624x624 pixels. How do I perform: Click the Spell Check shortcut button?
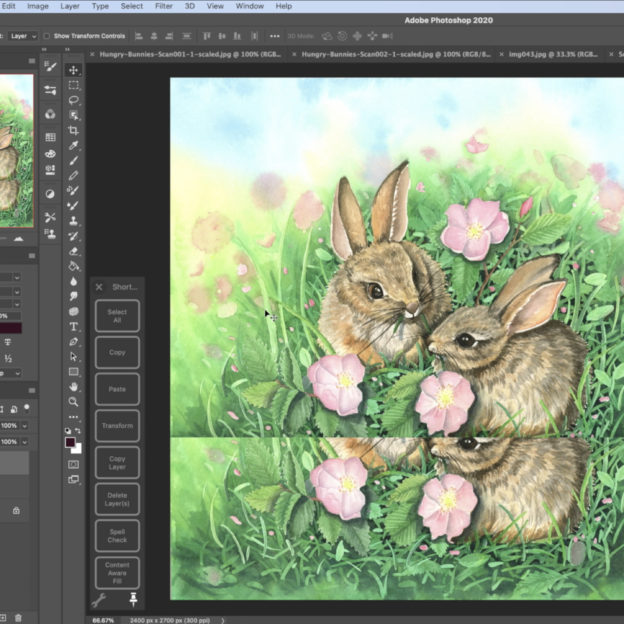[x=117, y=536]
